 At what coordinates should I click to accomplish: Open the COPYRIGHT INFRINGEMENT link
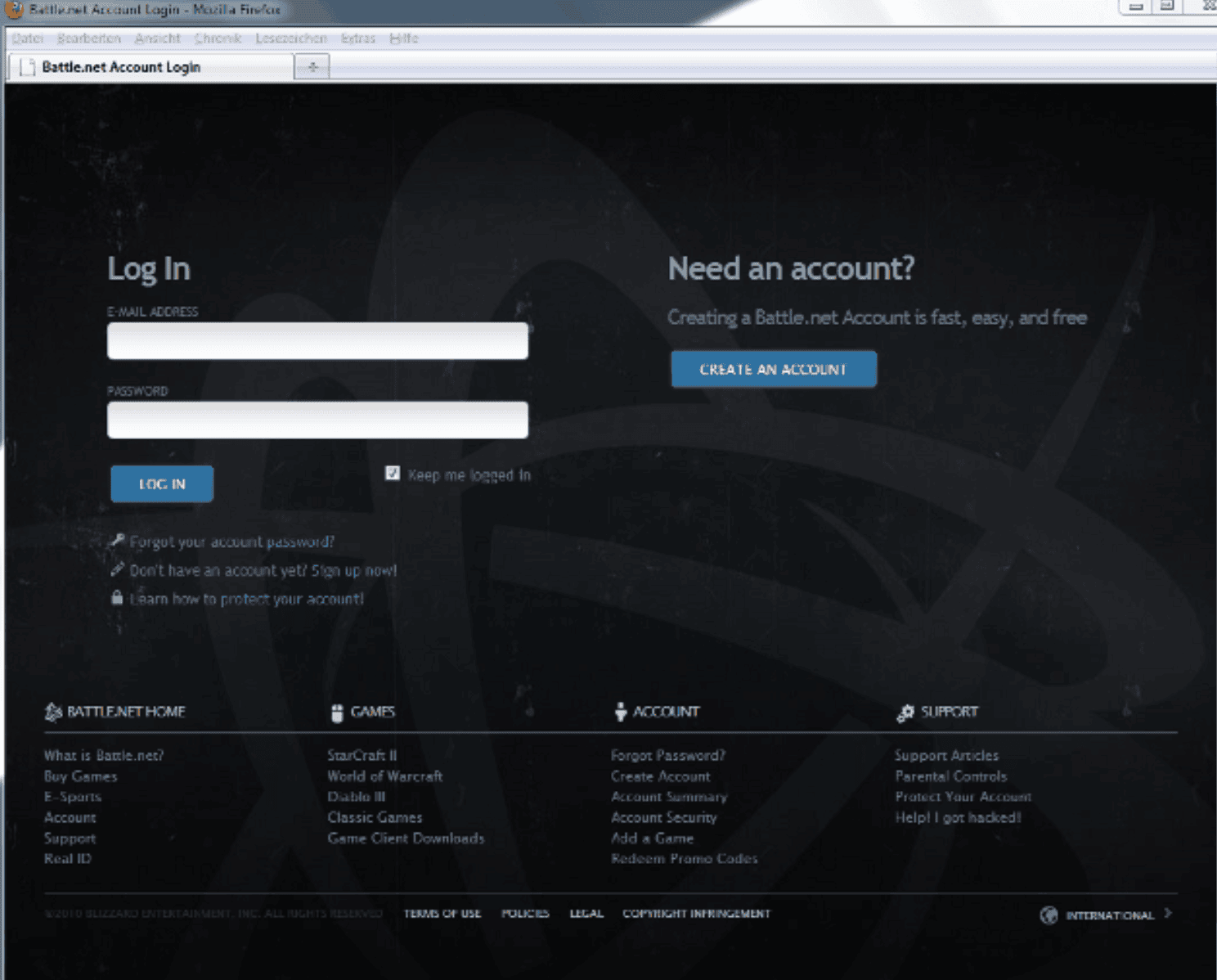click(x=697, y=914)
